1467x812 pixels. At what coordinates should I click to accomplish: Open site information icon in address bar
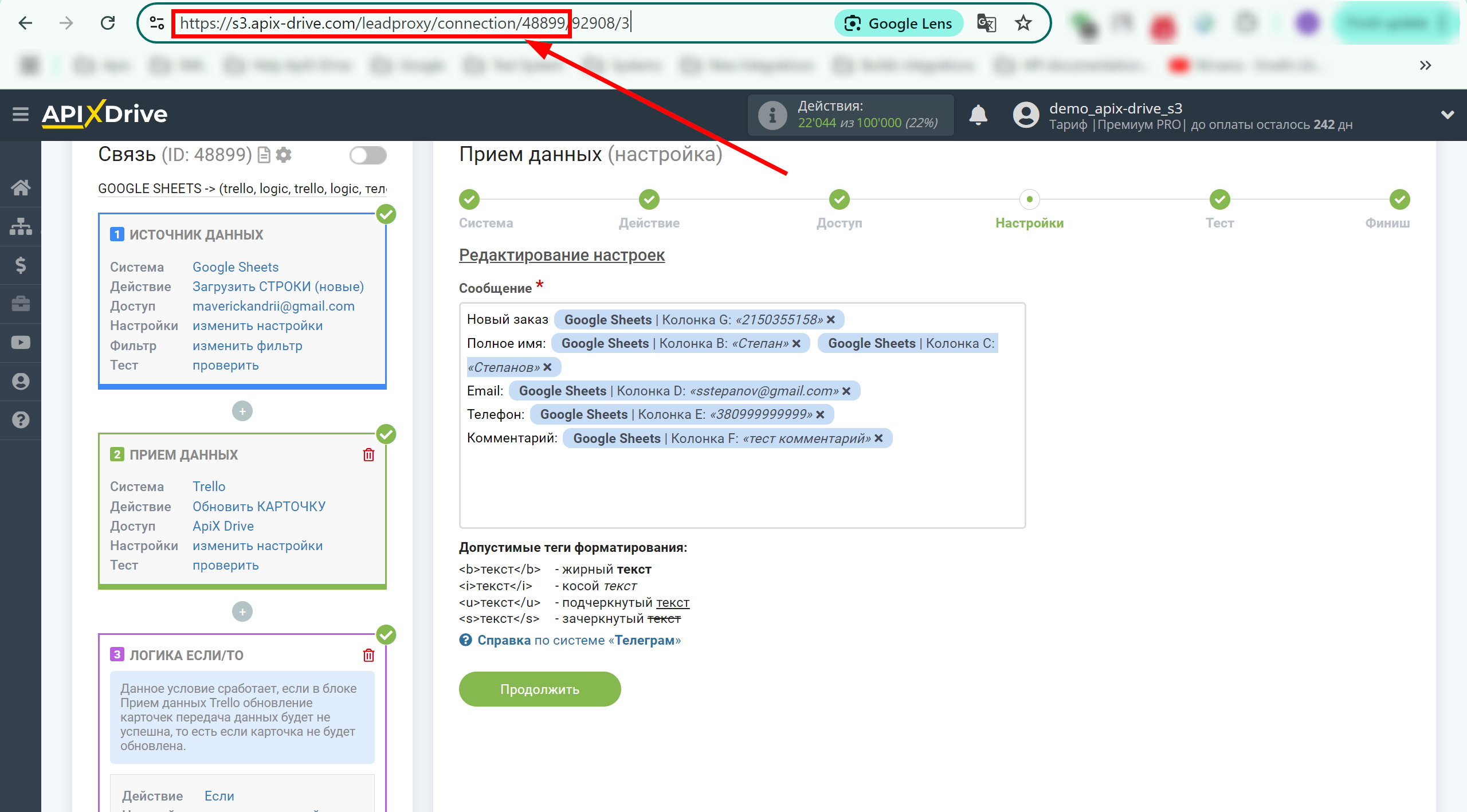pyautogui.click(x=156, y=23)
